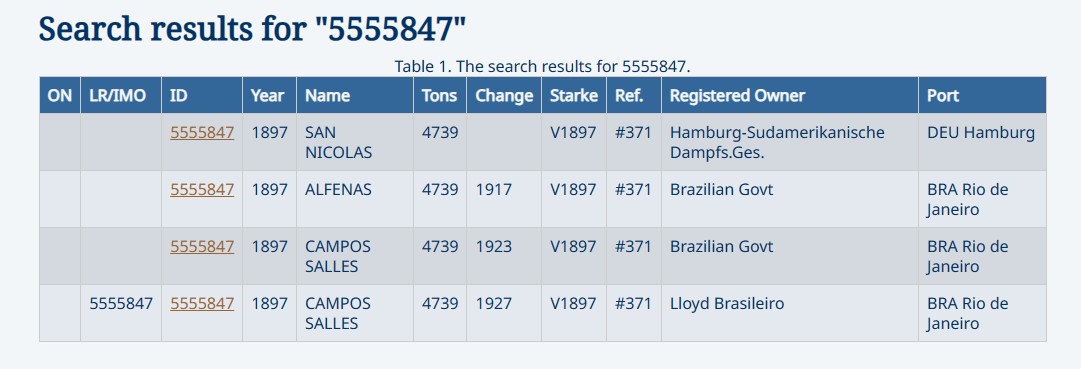Select the Change column header
The height and width of the screenshot is (369, 1081).
[x=504, y=95]
